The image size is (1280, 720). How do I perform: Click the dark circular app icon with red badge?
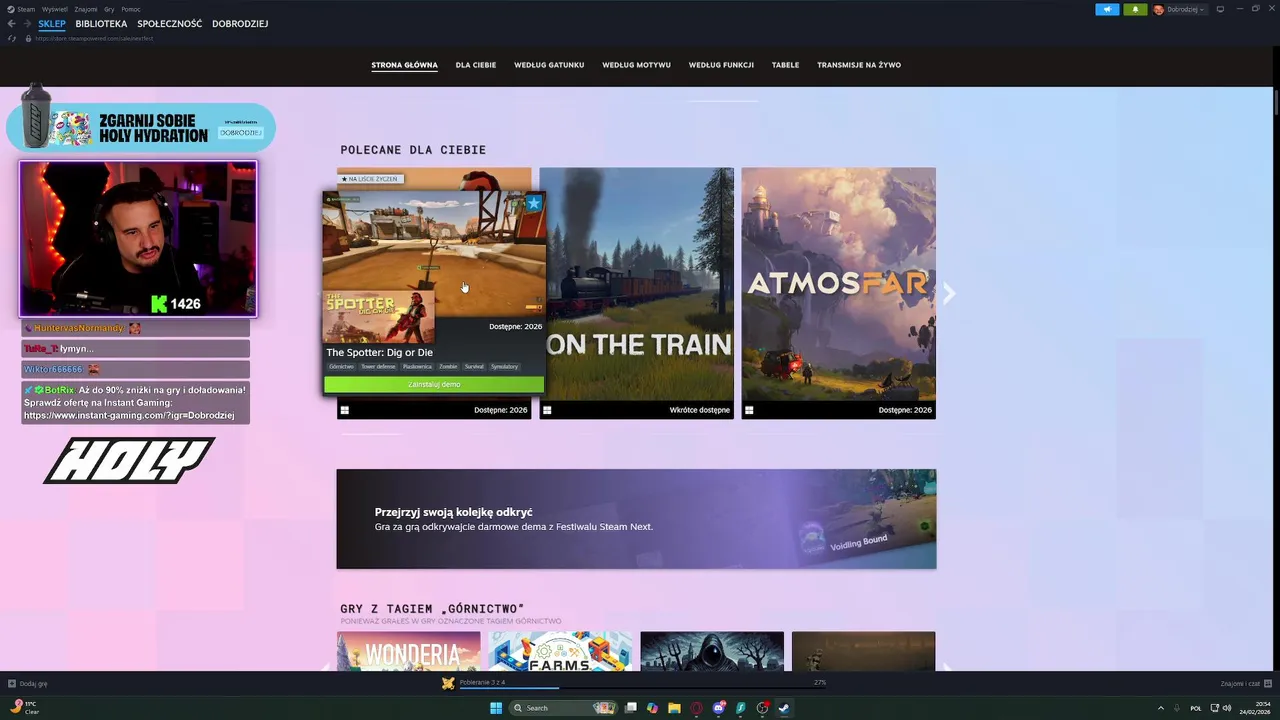pos(762,708)
